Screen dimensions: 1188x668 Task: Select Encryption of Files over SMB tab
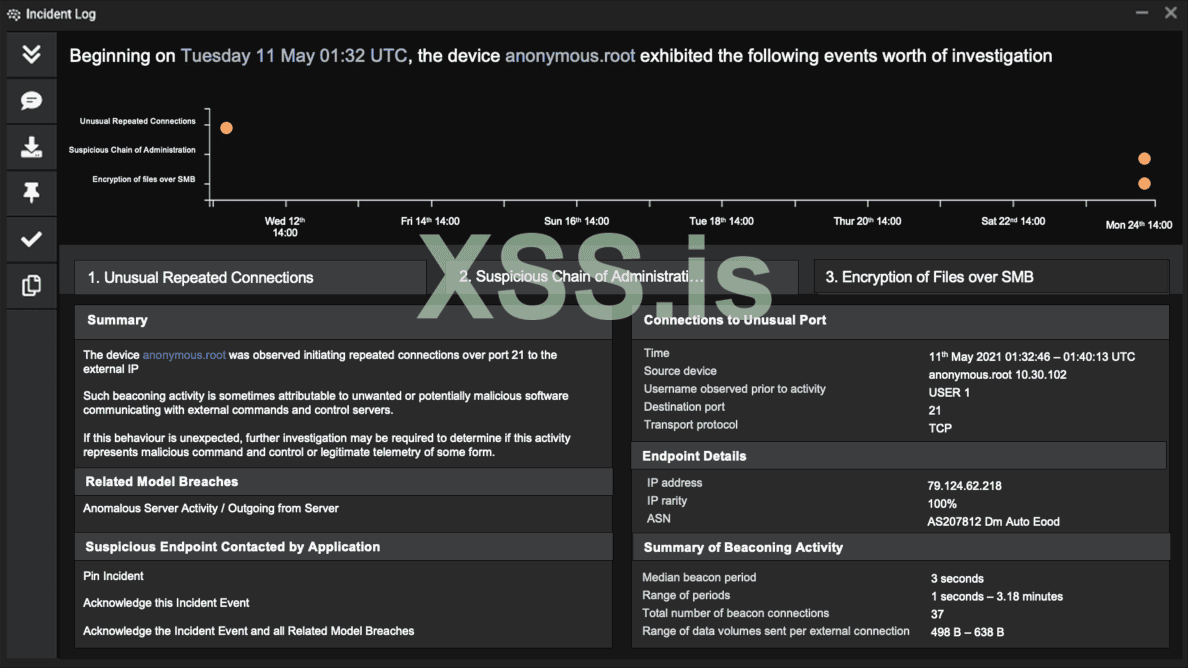click(992, 277)
